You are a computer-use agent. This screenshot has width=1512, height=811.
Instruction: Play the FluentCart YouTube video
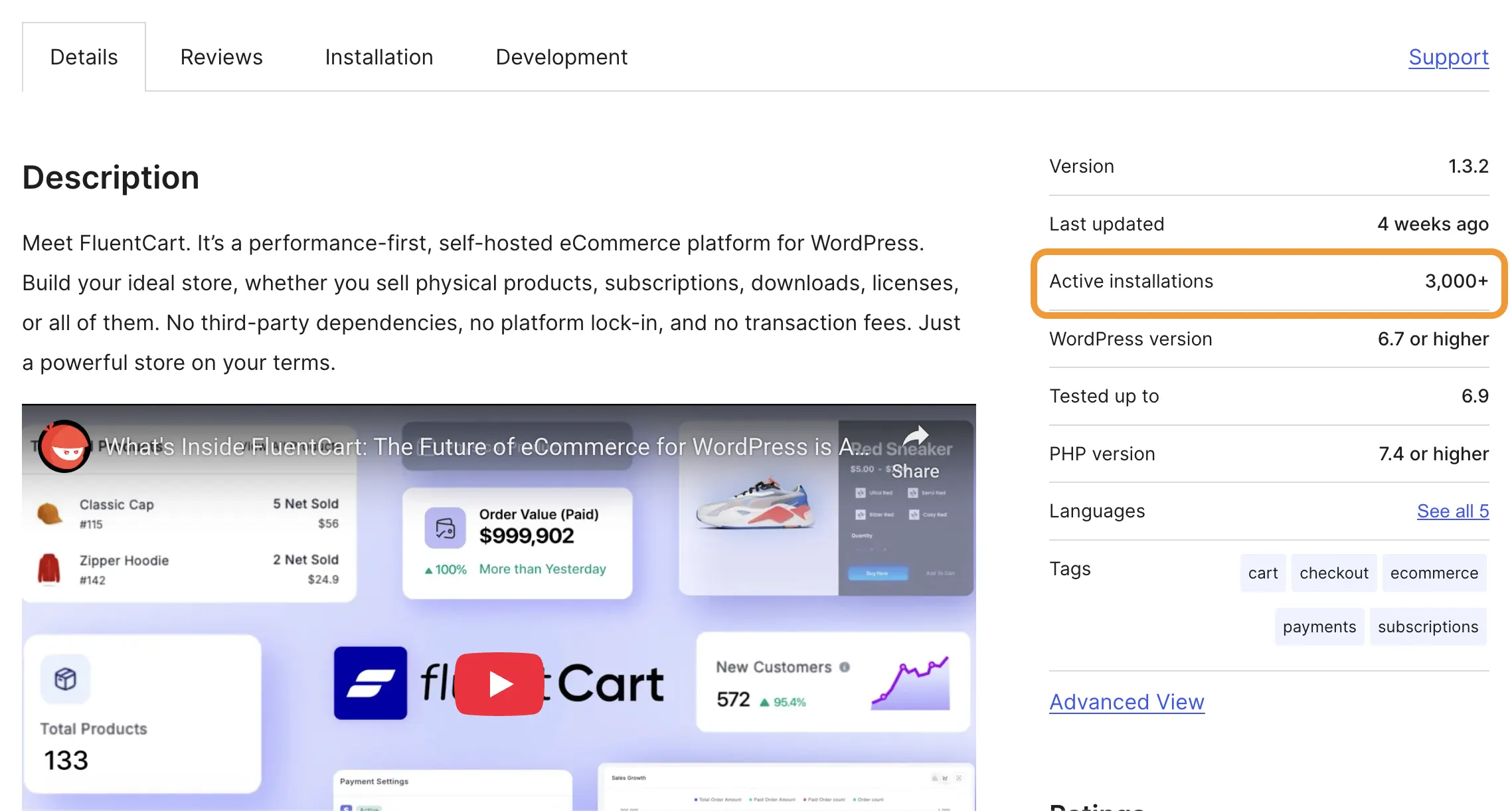[499, 683]
